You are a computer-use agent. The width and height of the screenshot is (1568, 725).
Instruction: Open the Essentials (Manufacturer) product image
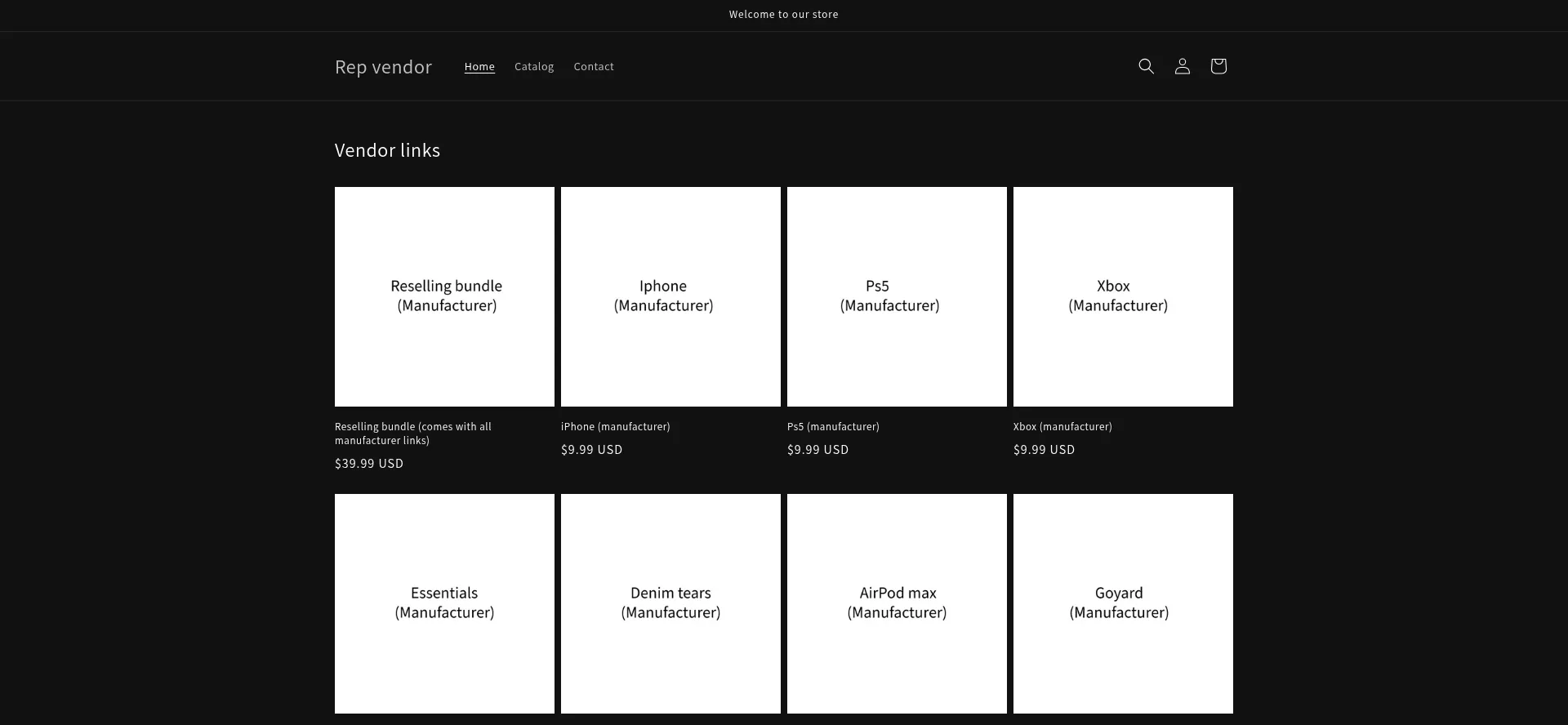tap(444, 603)
